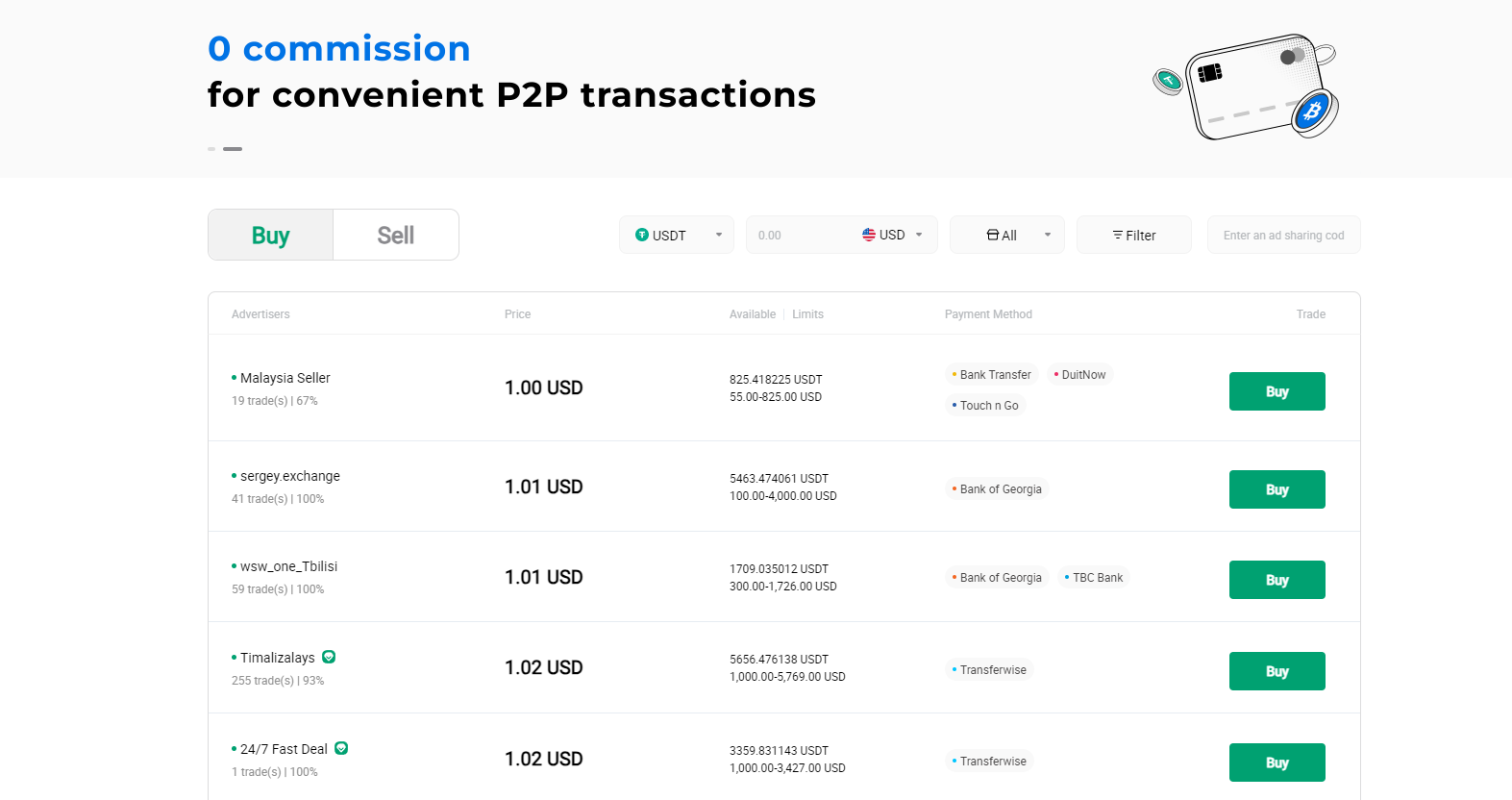Image resolution: width=1512 pixels, height=800 pixels.
Task: Expand the USDT coin dropdown
Action: tap(677, 235)
